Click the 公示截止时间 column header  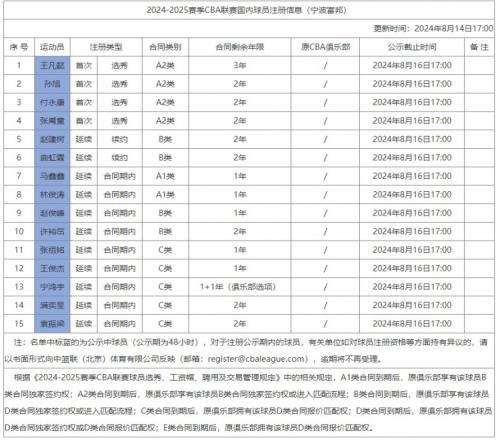point(412,47)
